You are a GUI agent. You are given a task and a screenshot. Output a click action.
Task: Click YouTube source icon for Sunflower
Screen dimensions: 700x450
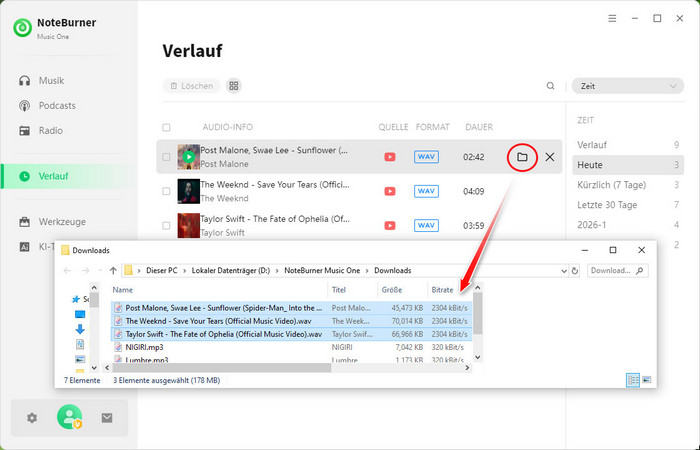(390, 157)
